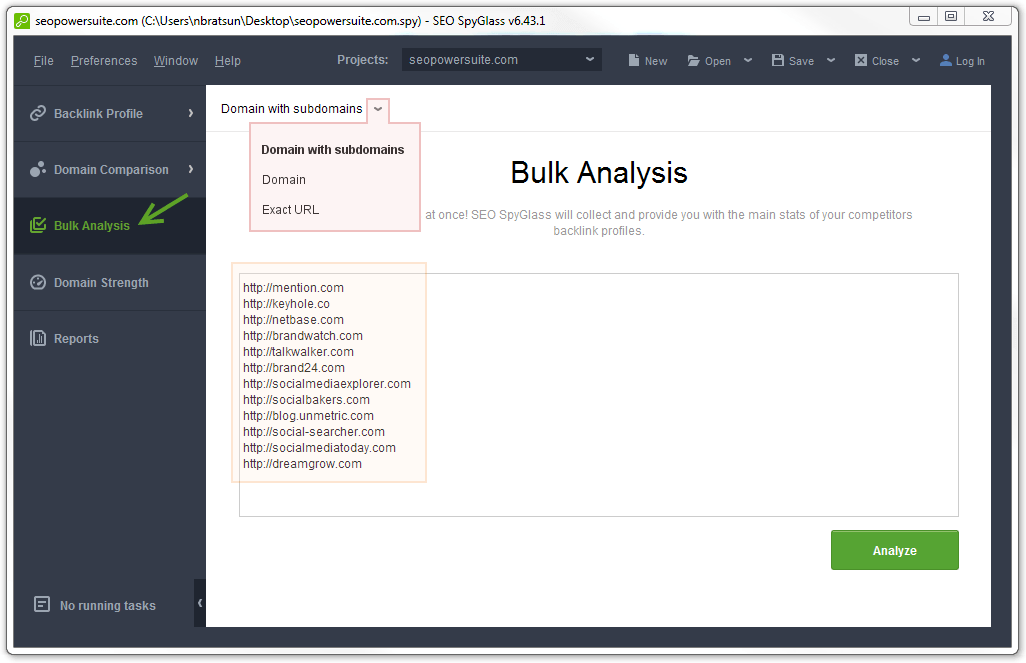Click the Domain Comparison dots icon
The image size is (1026, 663).
coord(38,169)
